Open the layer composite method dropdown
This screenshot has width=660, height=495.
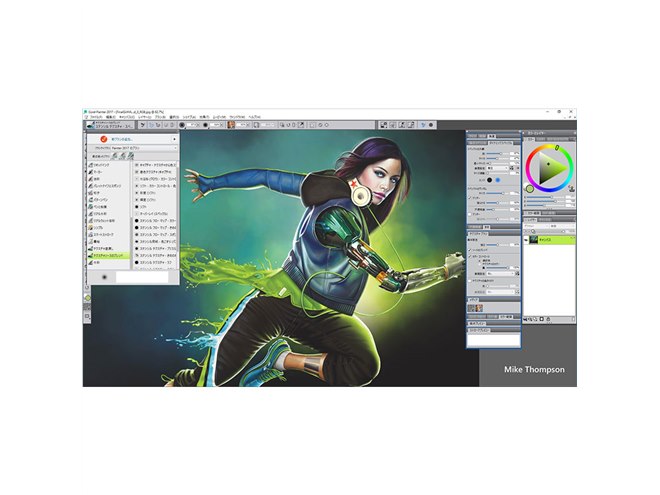(x=536, y=226)
